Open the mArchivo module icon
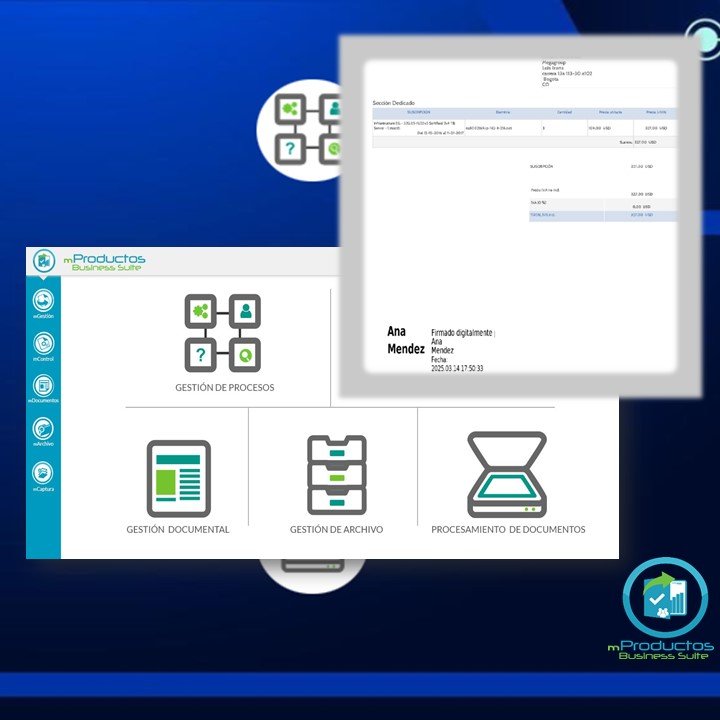Image resolution: width=720 pixels, height=720 pixels. point(43,430)
